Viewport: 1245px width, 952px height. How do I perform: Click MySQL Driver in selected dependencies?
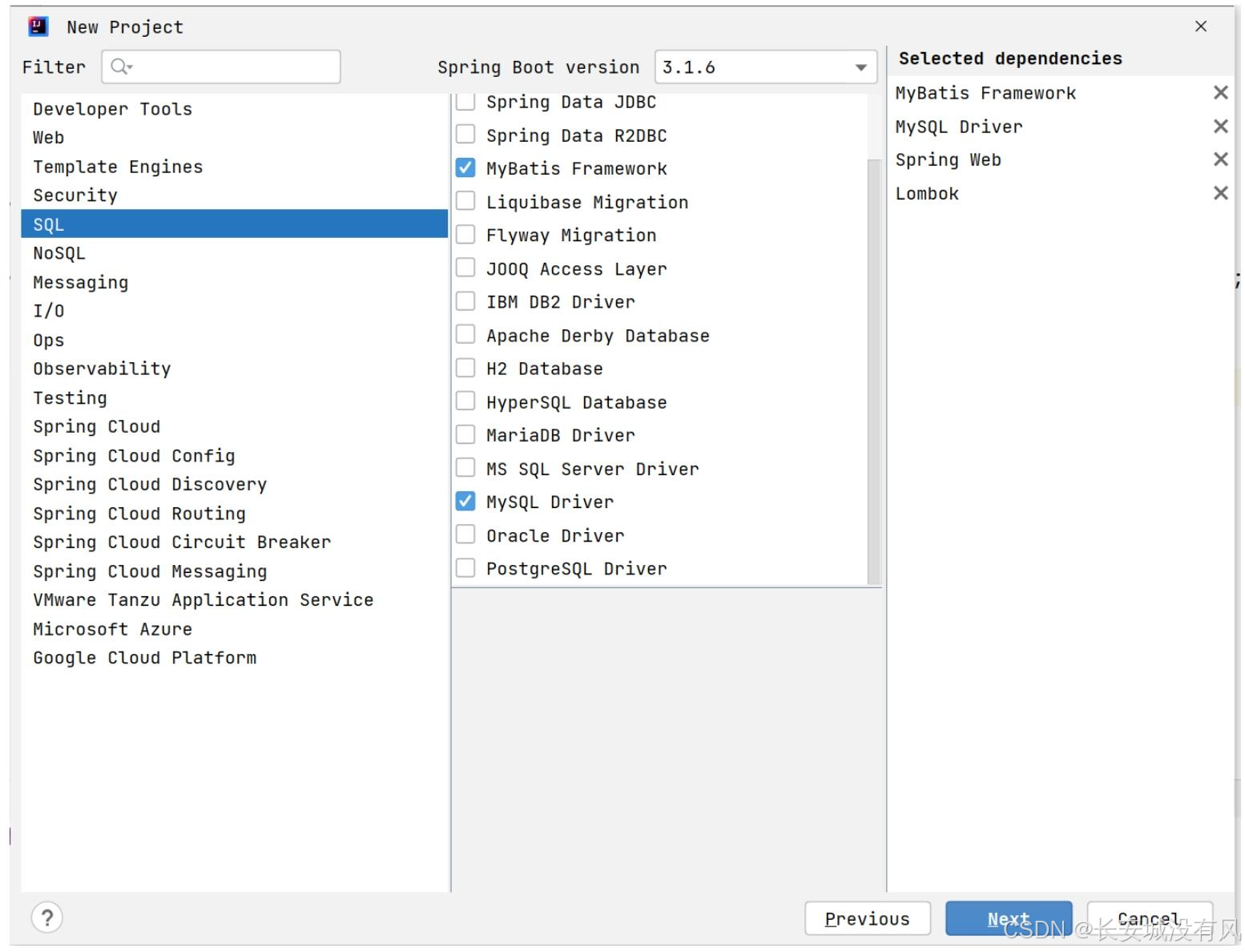pyautogui.click(x=959, y=127)
